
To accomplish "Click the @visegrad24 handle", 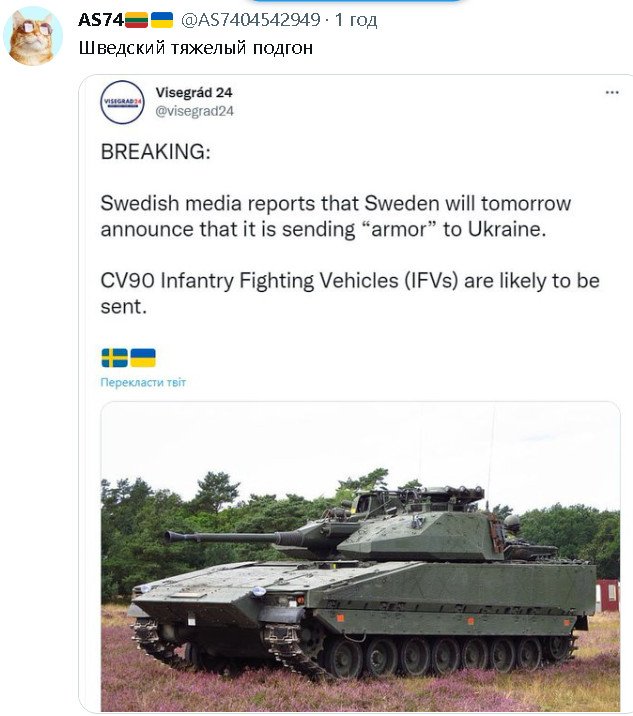I will pyautogui.click(x=194, y=111).
